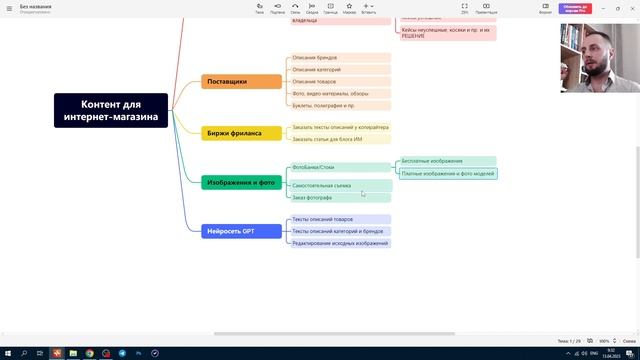Open Windows taskbar search
The height and width of the screenshot is (360, 640).
pyautogui.click(x=24, y=353)
